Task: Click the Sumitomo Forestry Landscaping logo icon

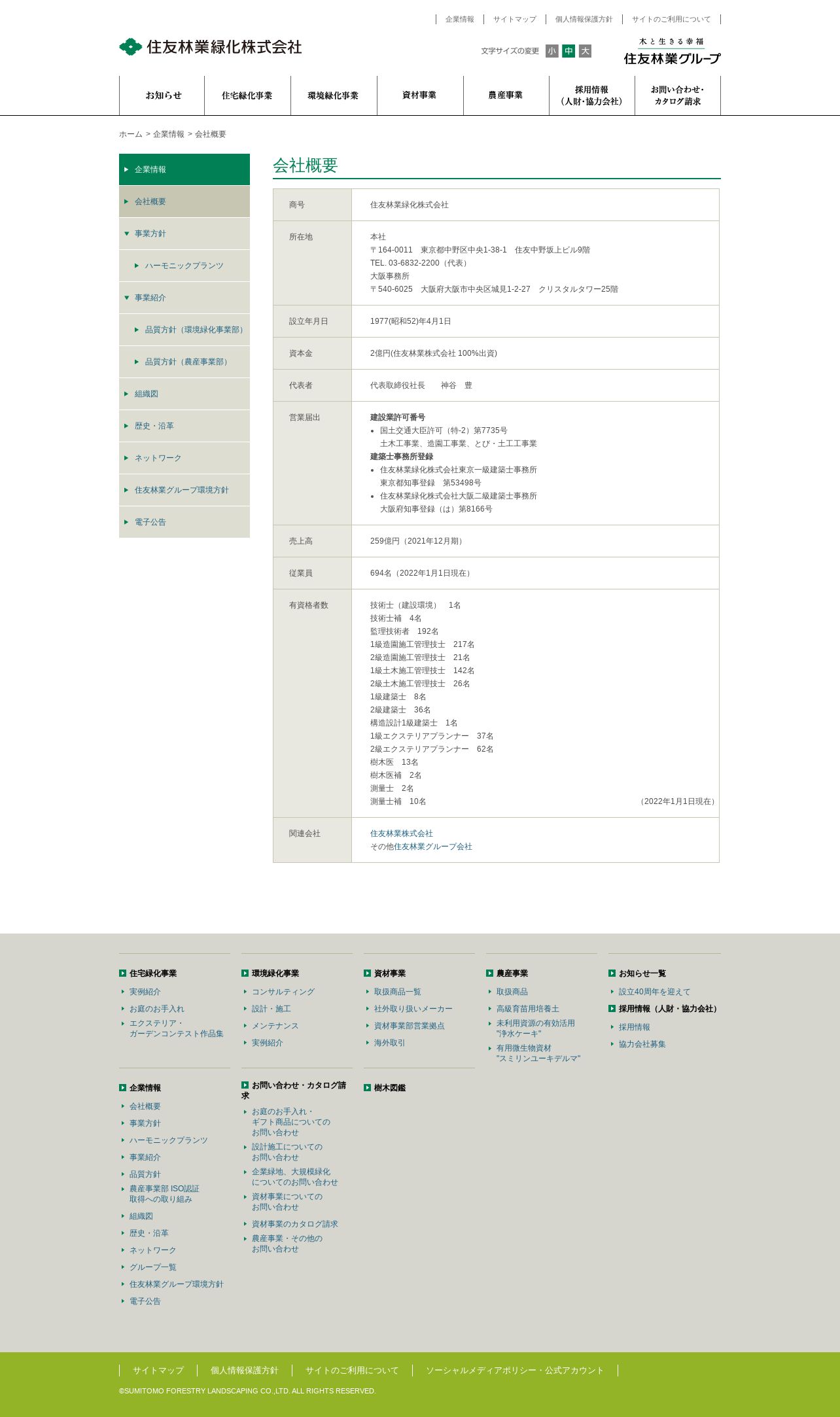Action: pos(131,46)
